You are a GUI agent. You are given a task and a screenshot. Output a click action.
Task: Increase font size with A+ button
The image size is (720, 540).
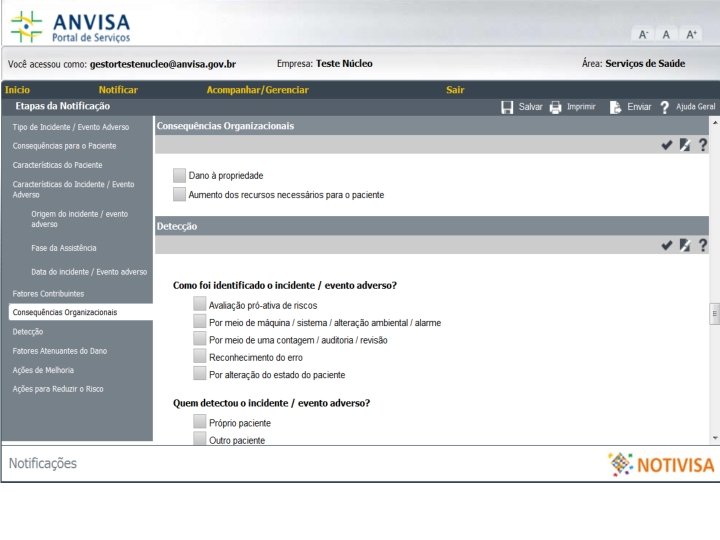coord(691,34)
